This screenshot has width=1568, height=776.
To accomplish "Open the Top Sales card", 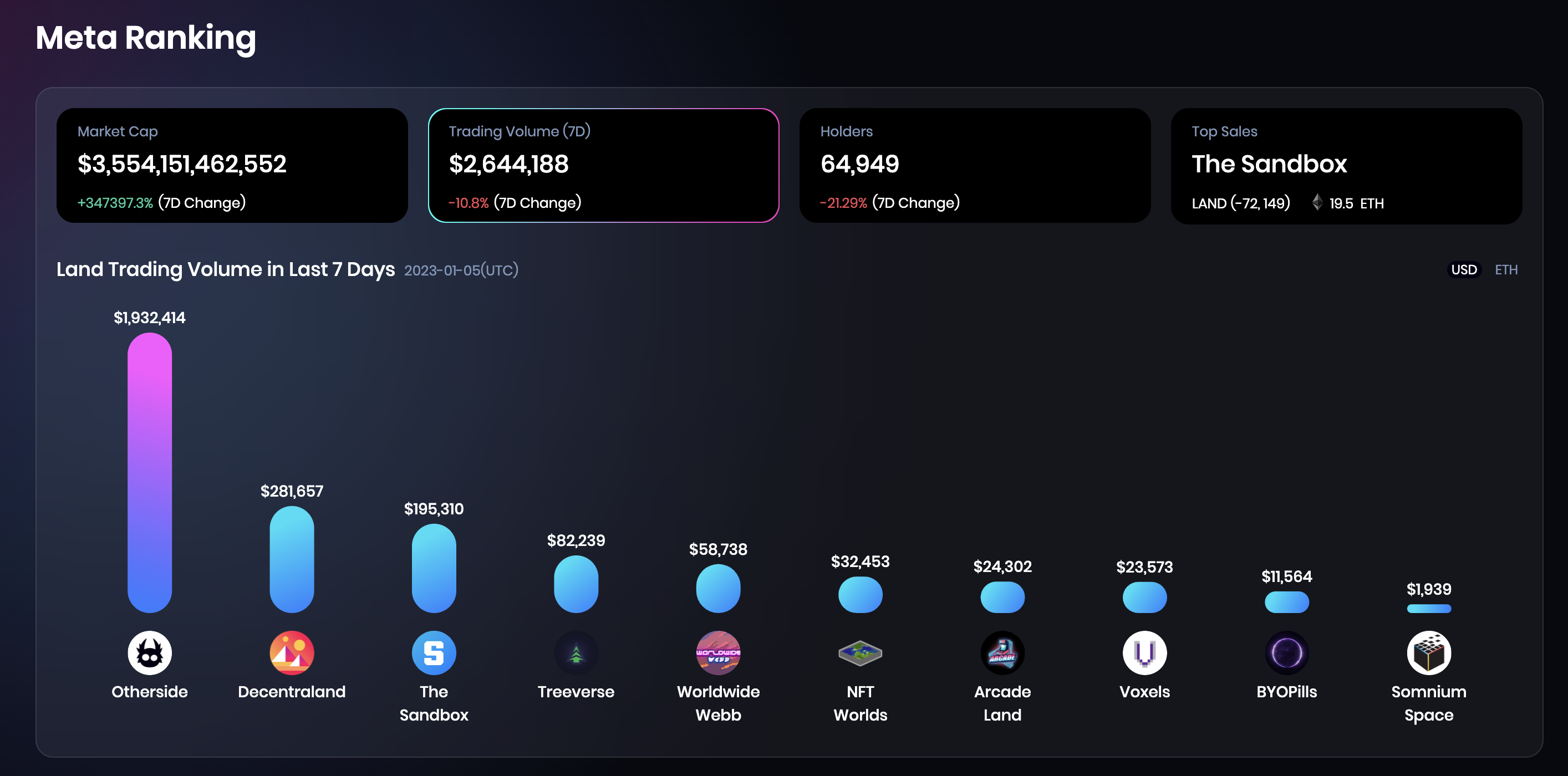I will [x=1346, y=166].
